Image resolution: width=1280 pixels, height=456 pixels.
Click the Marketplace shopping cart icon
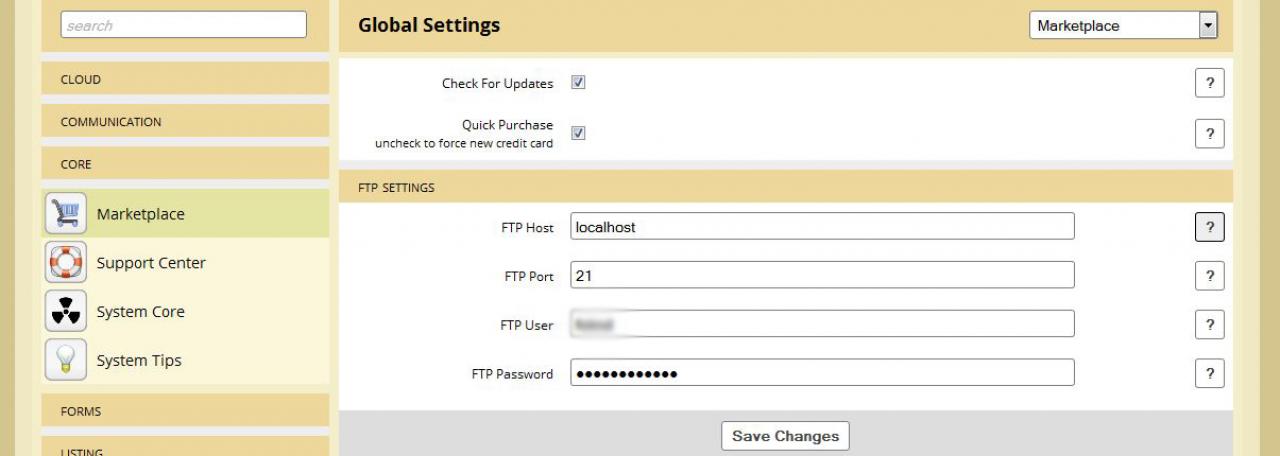click(66, 213)
